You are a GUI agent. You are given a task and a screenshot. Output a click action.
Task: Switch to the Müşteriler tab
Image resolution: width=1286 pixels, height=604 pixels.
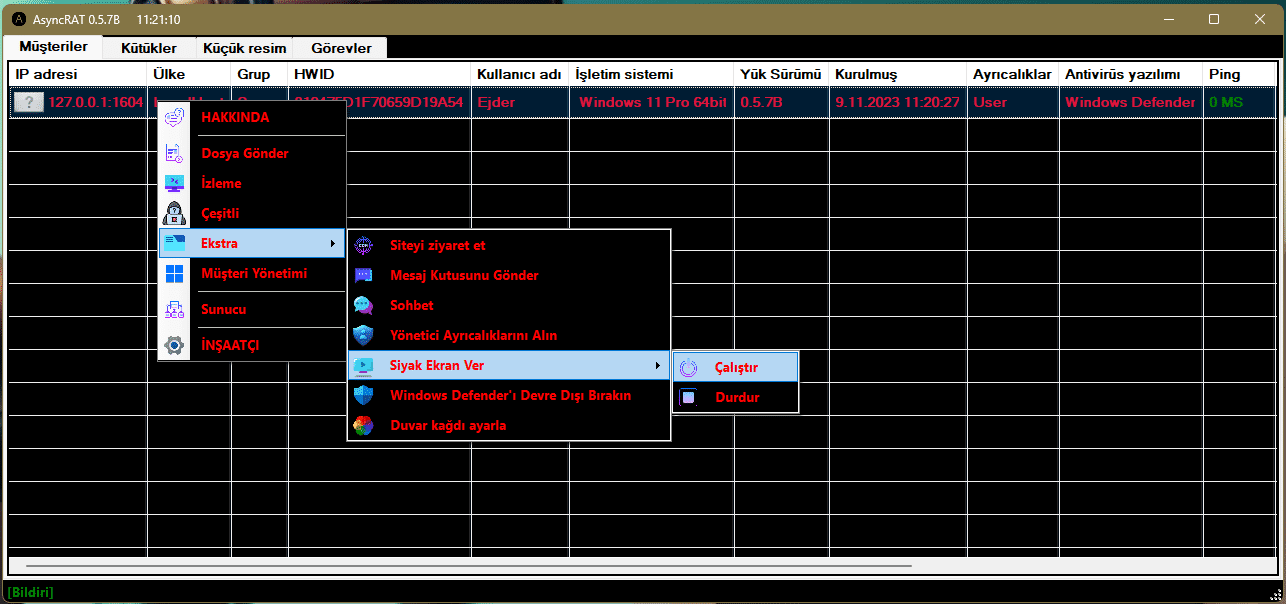point(53,47)
